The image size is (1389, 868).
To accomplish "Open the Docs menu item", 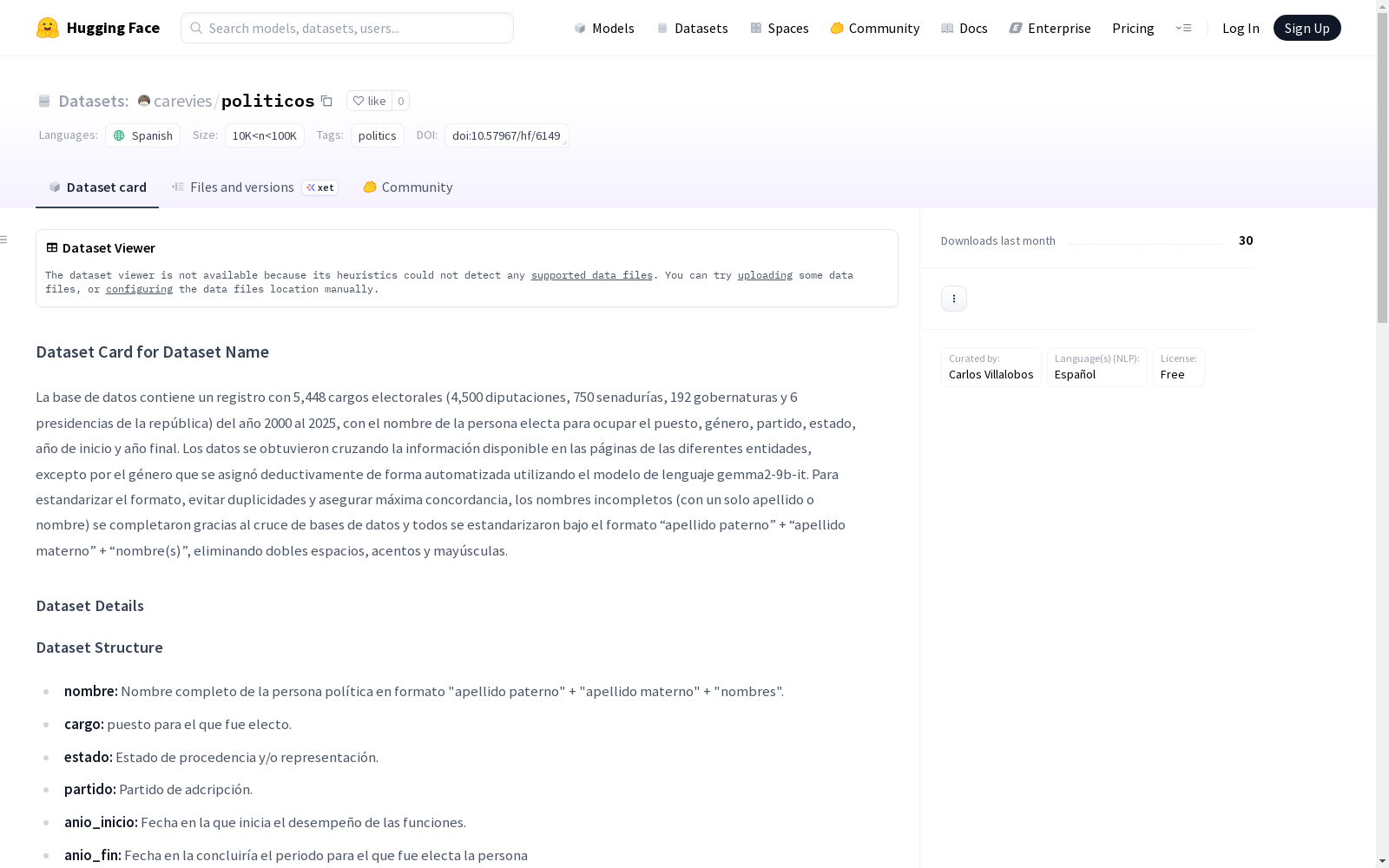I will click(964, 28).
